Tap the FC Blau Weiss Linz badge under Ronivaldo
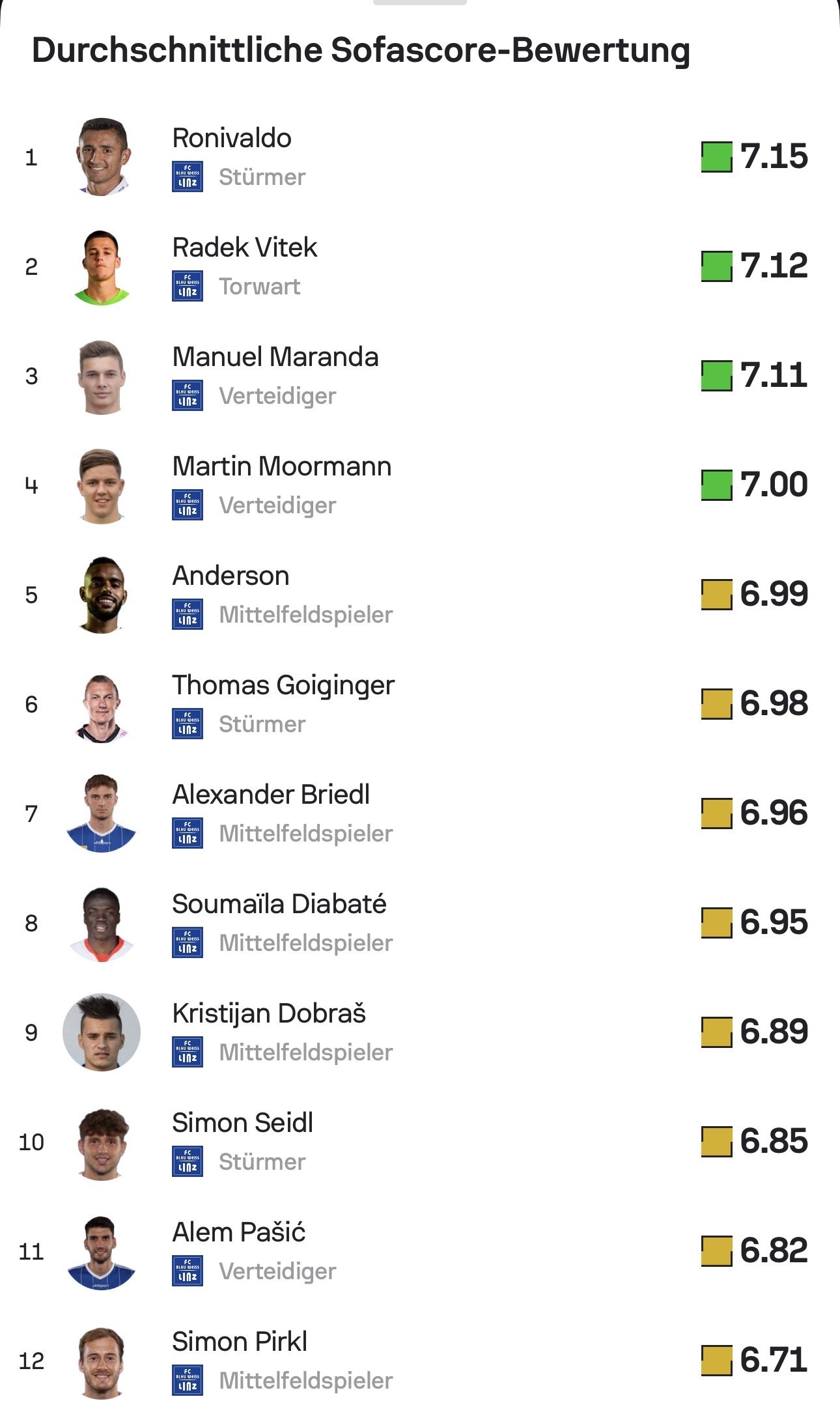Image resolution: width=840 pixels, height=1401 pixels. (188, 177)
